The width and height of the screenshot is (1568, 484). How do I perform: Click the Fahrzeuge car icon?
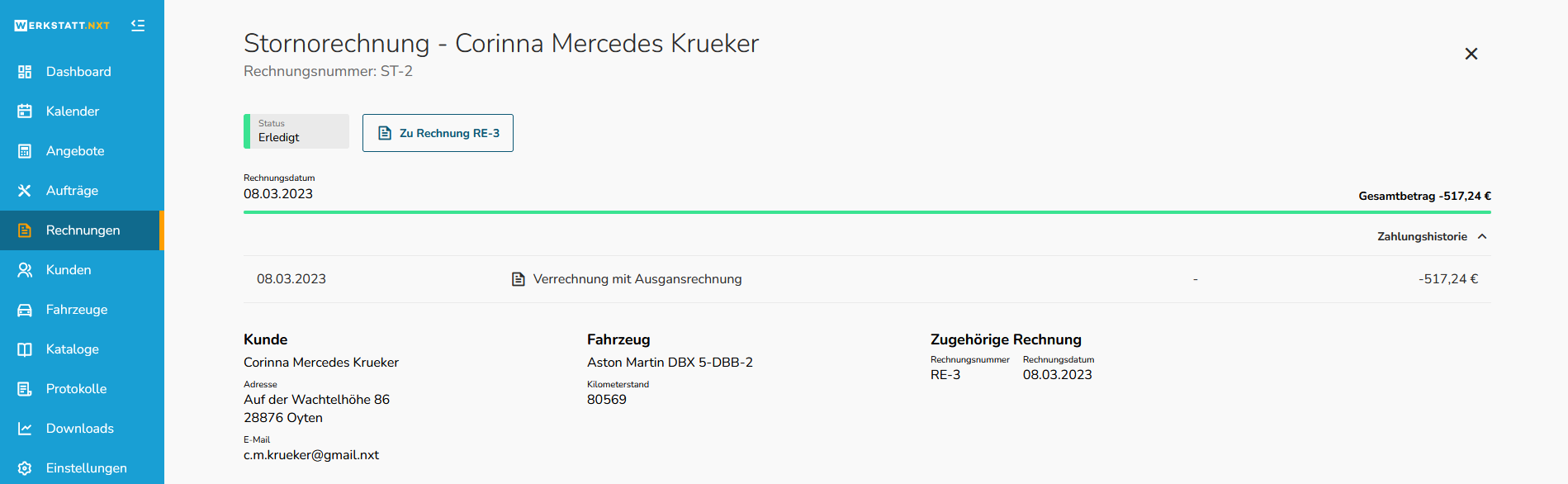25,310
